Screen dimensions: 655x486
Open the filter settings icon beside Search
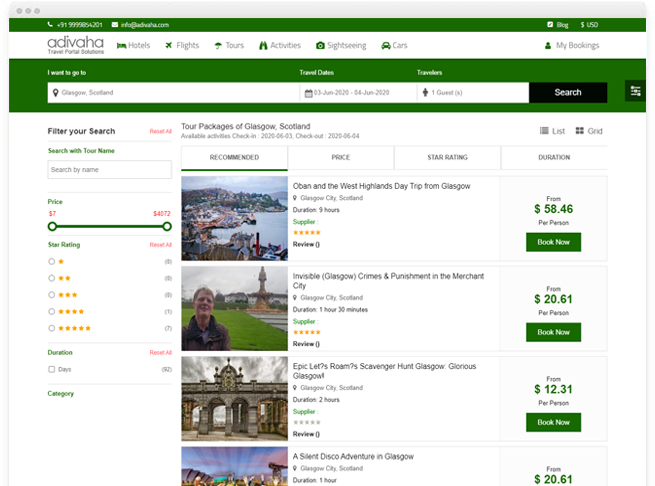click(x=634, y=92)
